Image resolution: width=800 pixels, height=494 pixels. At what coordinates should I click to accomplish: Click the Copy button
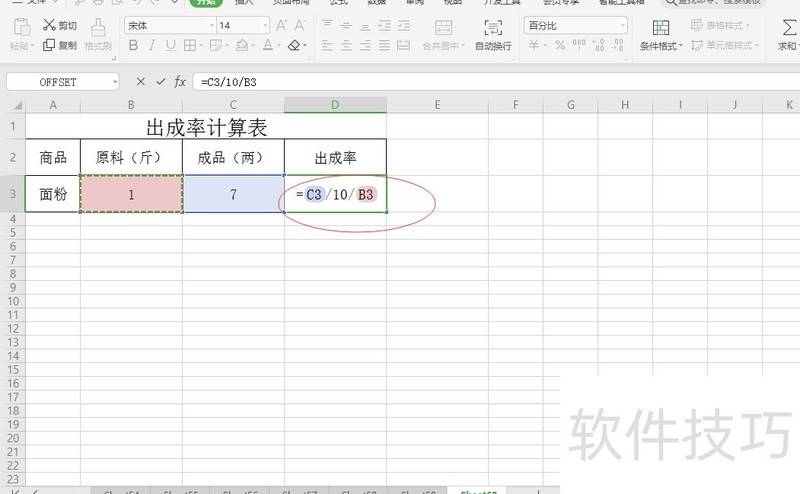pyautogui.click(x=60, y=45)
